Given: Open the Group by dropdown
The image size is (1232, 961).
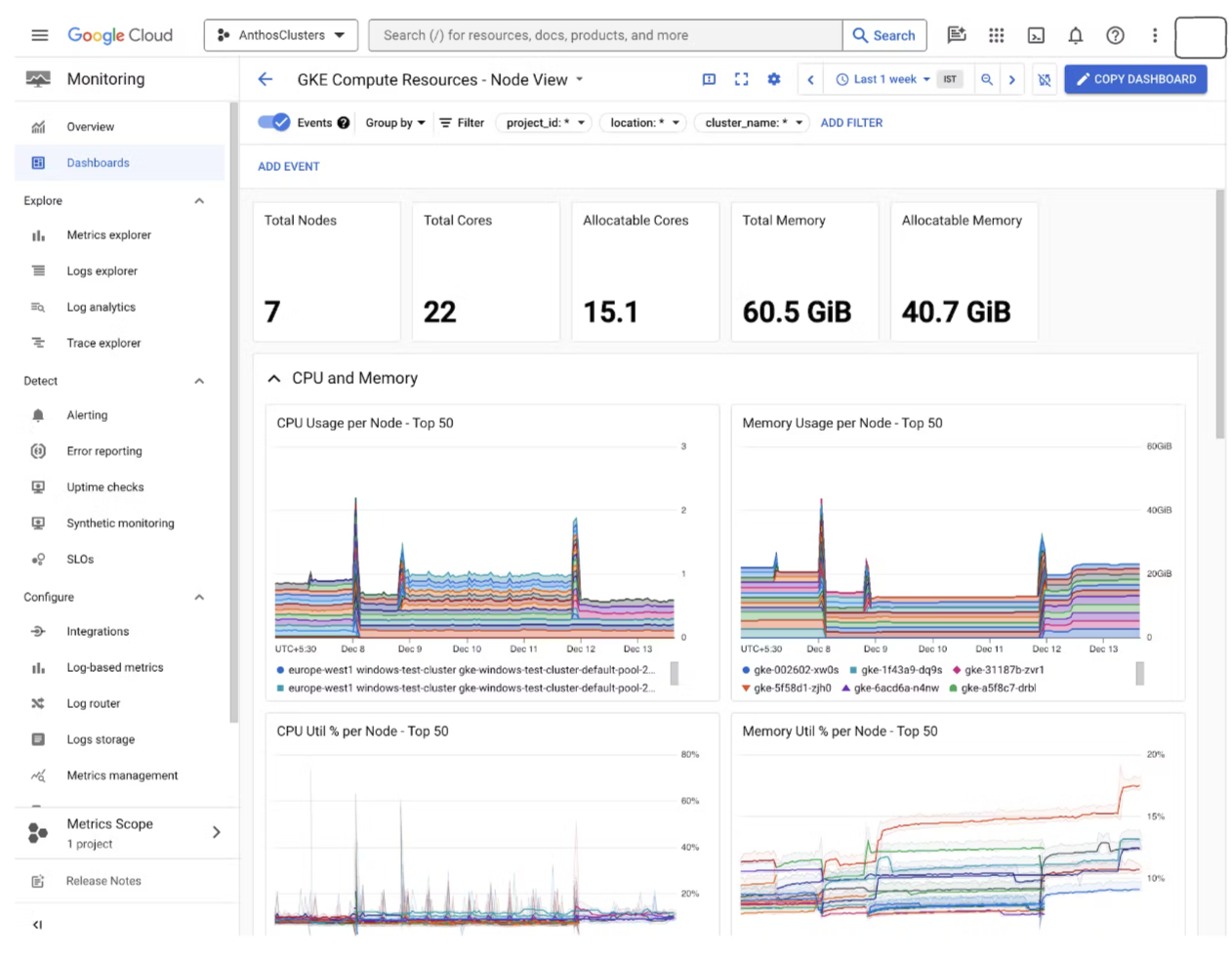Looking at the screenshot, I should (395, 123).
